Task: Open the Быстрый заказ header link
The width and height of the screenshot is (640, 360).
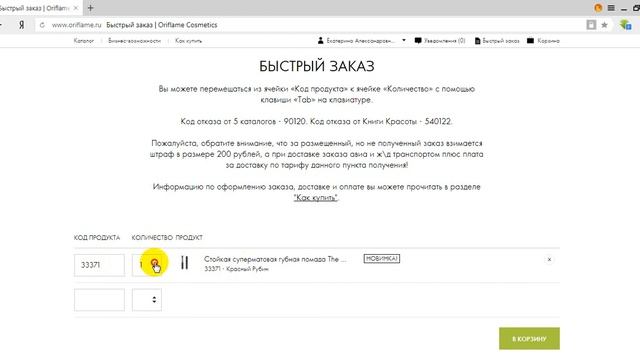Action: (497, 41)
